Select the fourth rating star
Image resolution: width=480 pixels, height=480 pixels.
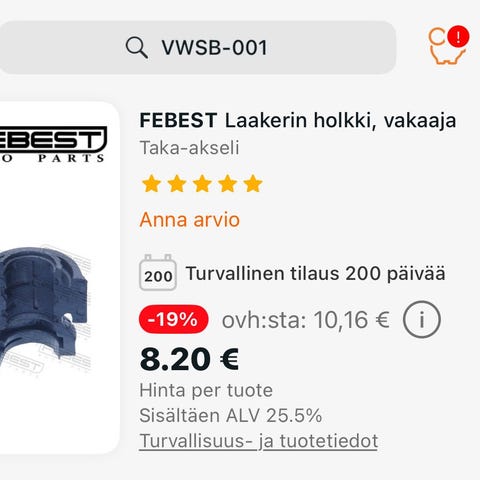click(228, 184)
